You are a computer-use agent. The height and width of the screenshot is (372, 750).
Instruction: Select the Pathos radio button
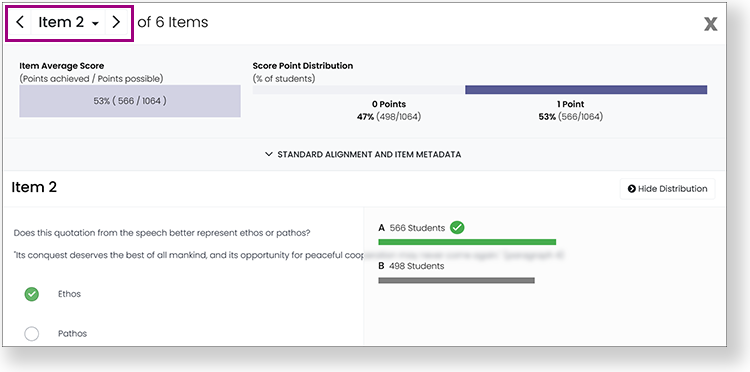point(32,334)
